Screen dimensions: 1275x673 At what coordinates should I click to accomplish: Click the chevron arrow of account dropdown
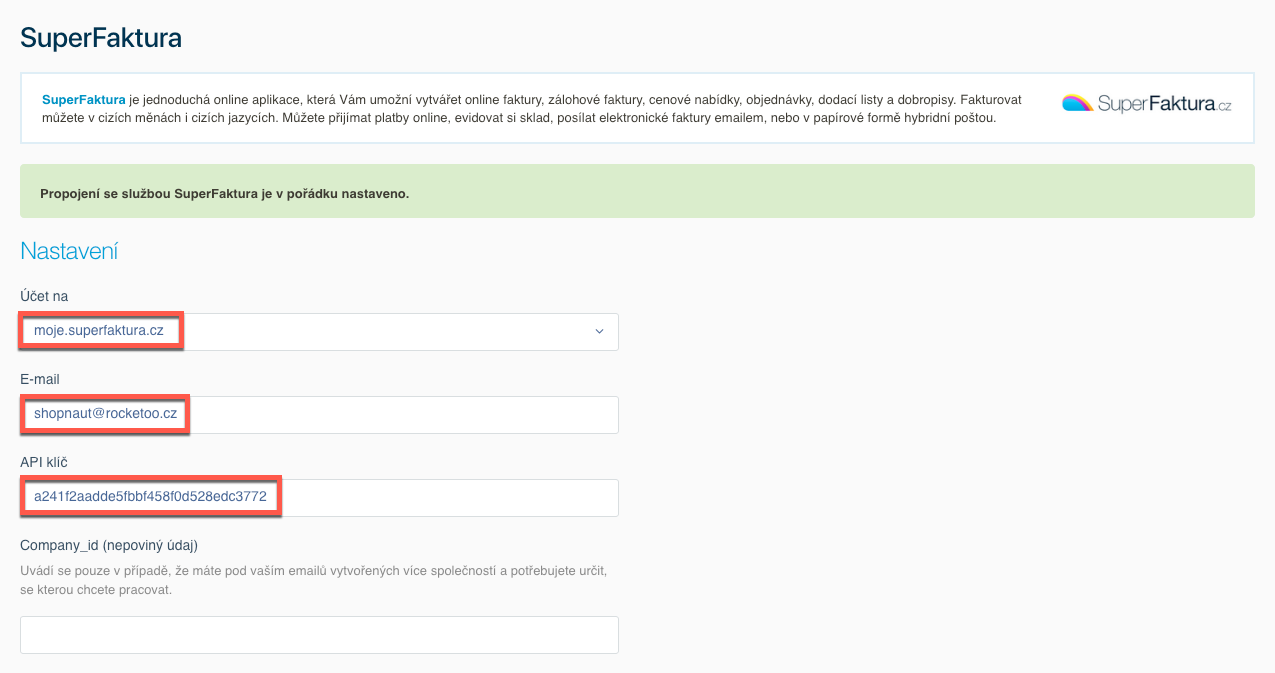click(x=599, y=331)
